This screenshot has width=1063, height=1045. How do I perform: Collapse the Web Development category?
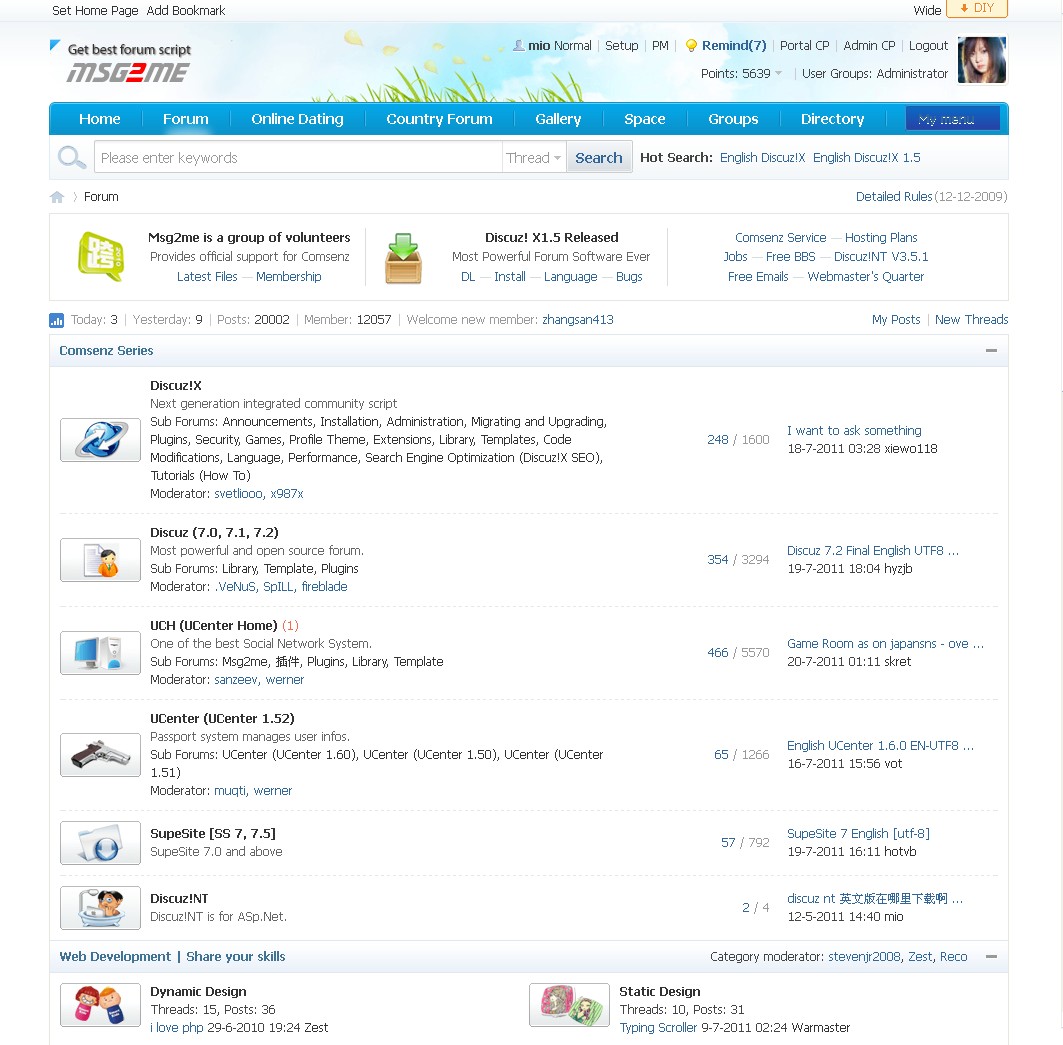point(991,956)
